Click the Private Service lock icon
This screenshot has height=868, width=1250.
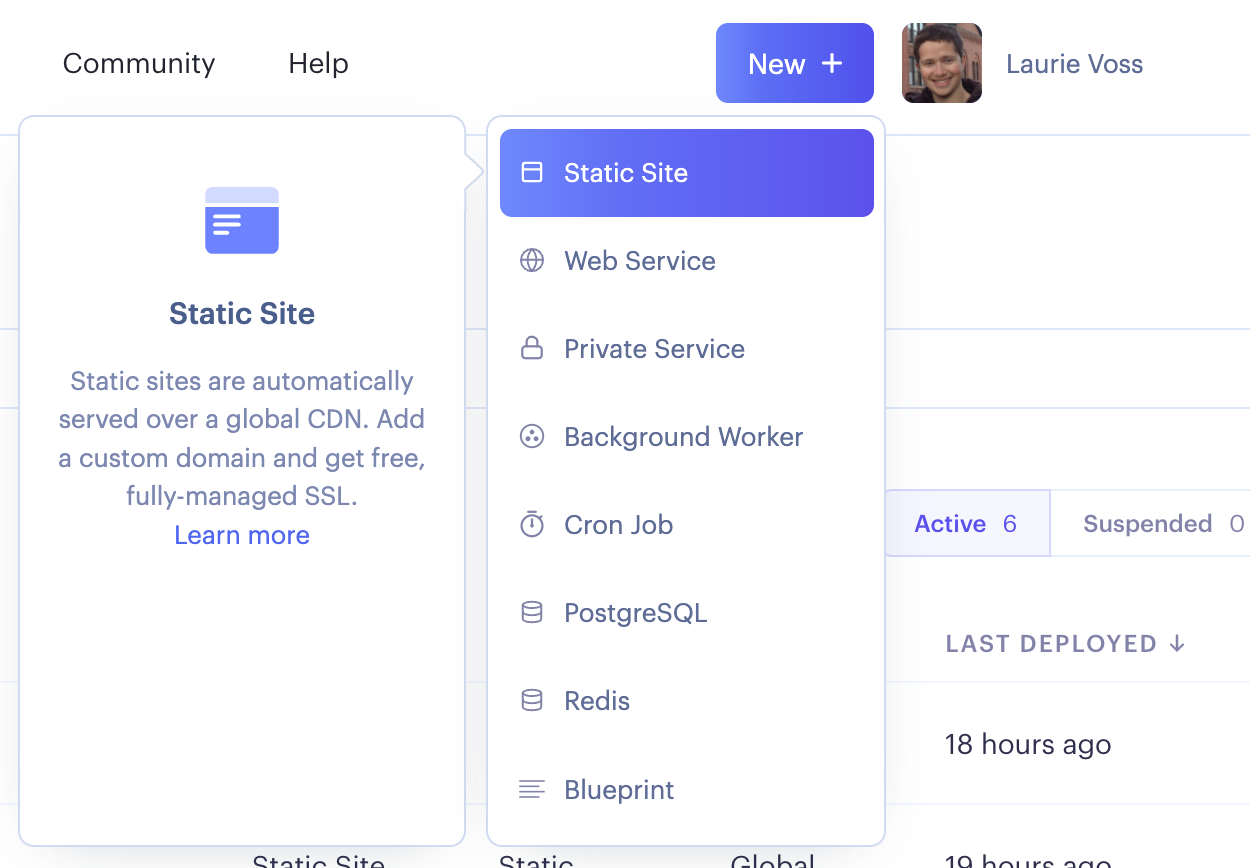click(532, 349)
